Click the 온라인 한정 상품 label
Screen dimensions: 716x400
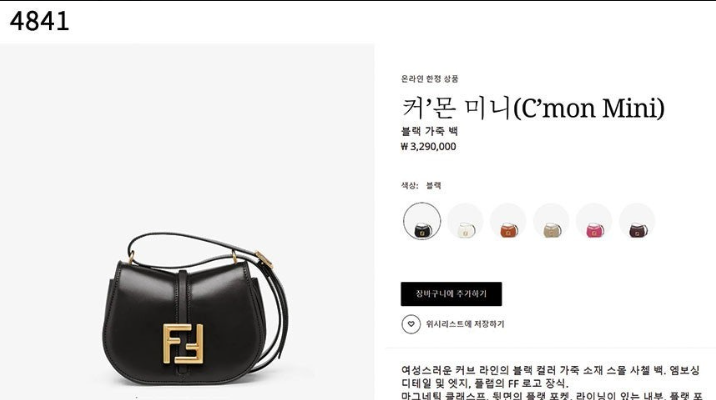click(430, 79)
